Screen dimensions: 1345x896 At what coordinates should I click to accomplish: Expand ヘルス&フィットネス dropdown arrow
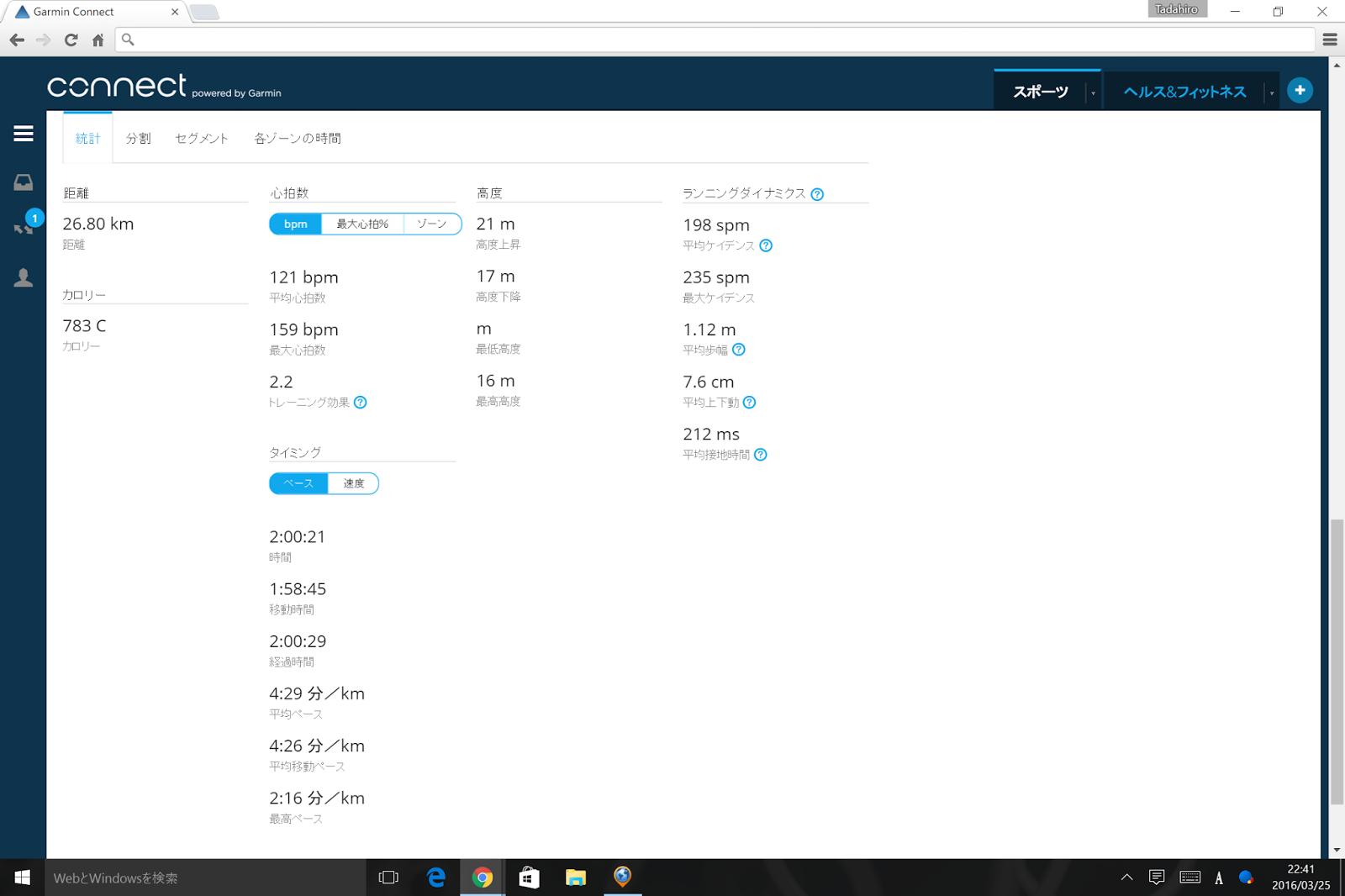click(1272, 92)
